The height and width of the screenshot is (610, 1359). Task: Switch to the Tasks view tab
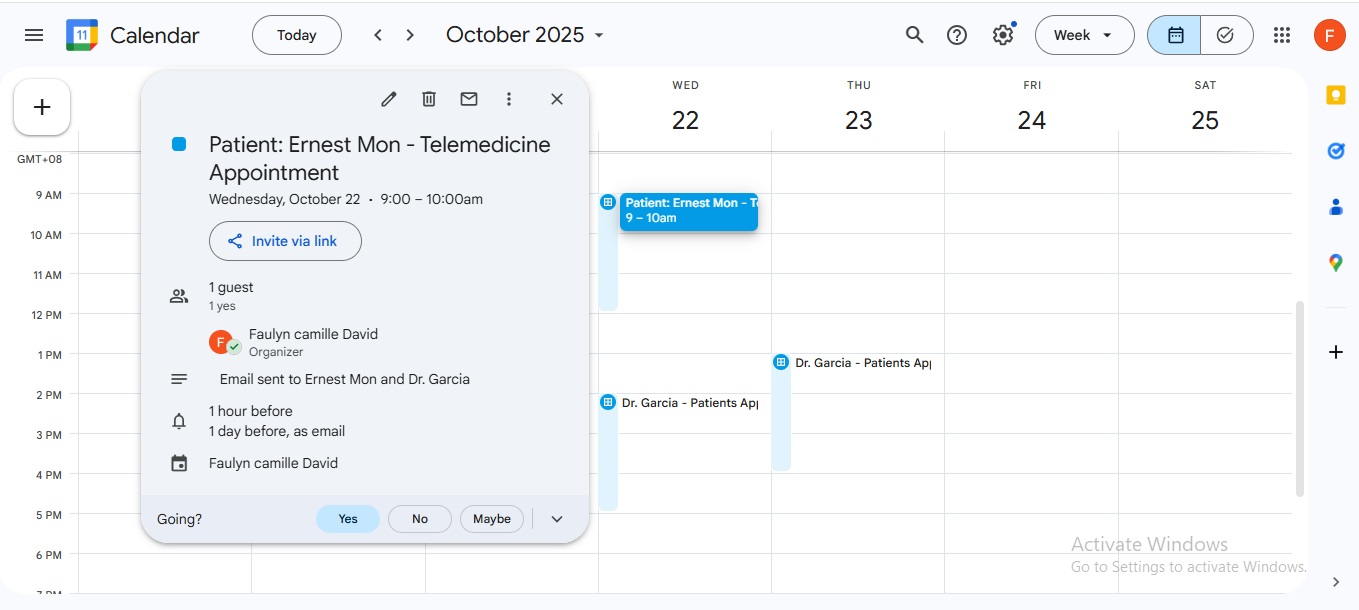click(x=1226, y=35)
